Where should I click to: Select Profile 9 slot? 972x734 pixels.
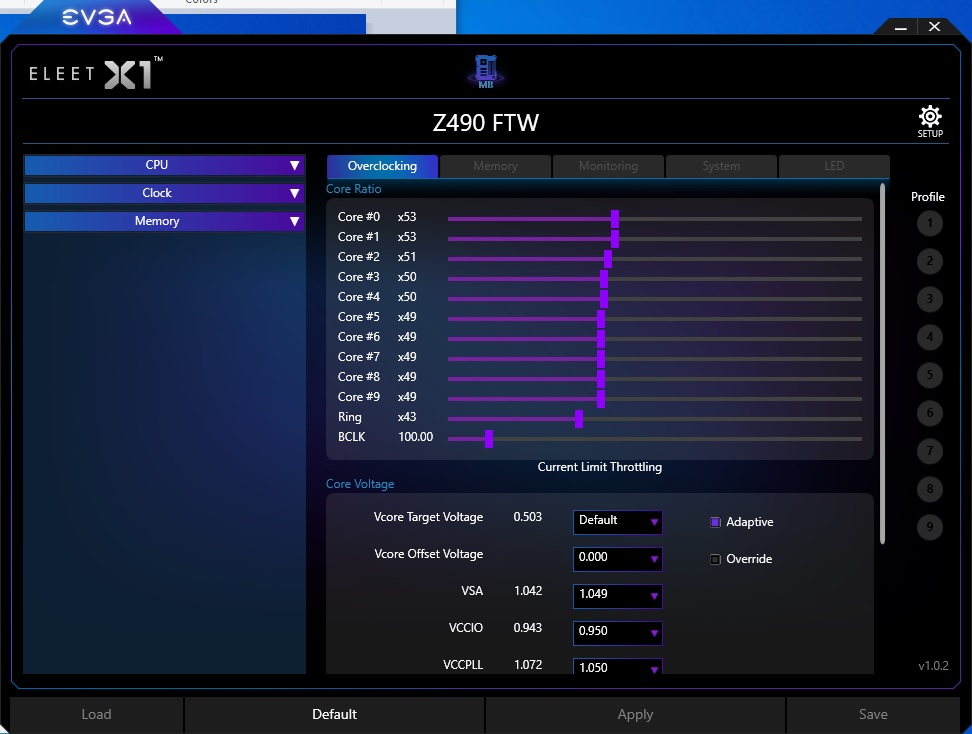pyautogui.click(x=929, y=527)
